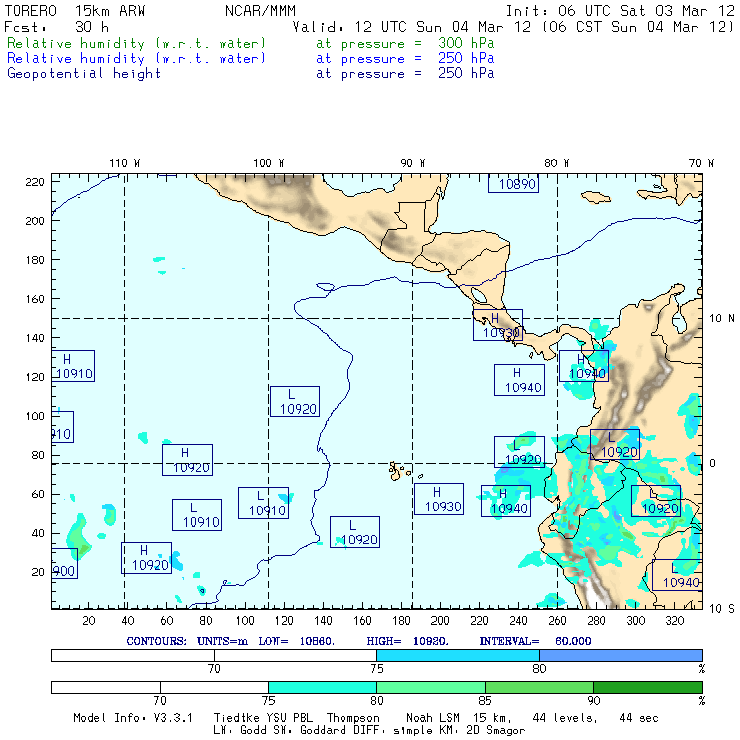
Task: Select the Geopotential height legend entry
Action: click(x=84, y=74)
